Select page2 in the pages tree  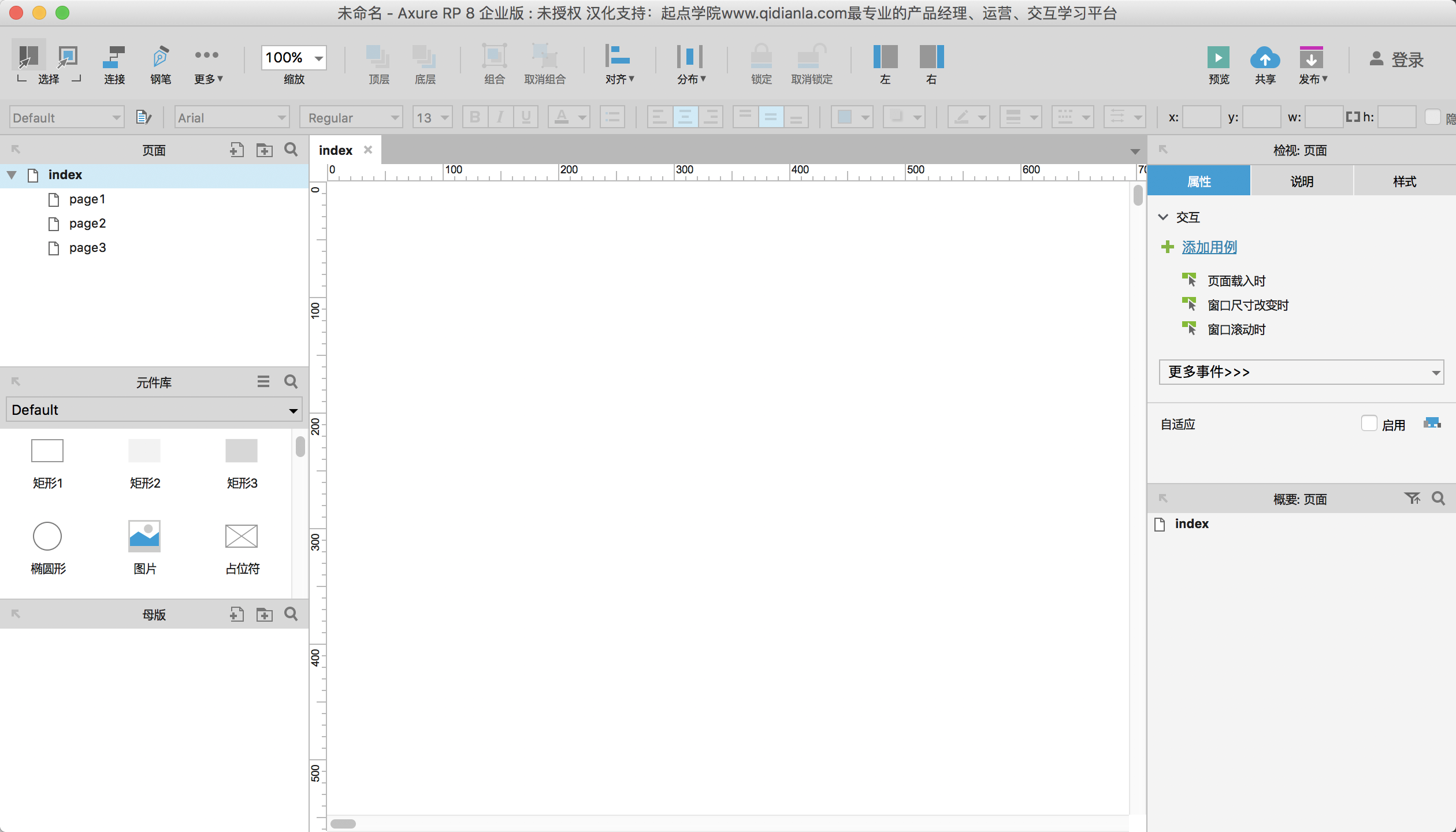click(x=87, y=224)
